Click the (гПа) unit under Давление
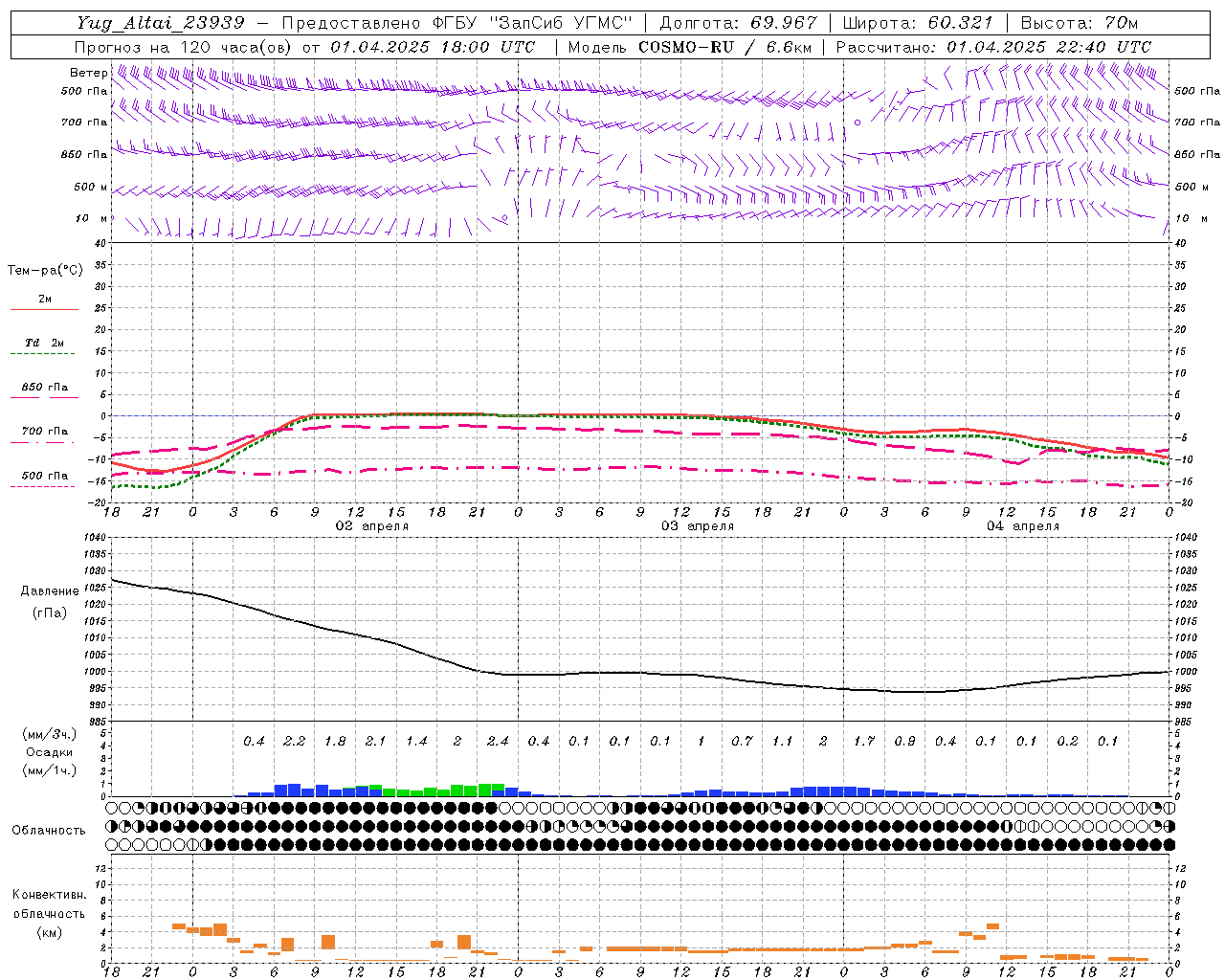The height and width of the screenshot is (980, 1225). tap(50, 612)
